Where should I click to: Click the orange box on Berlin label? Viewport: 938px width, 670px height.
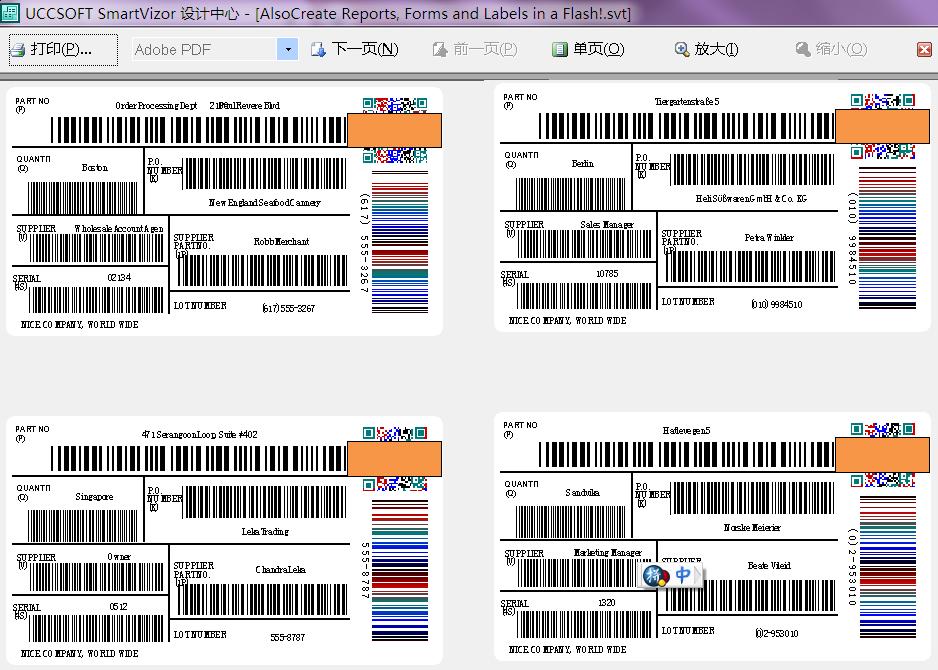click(882, 126)
